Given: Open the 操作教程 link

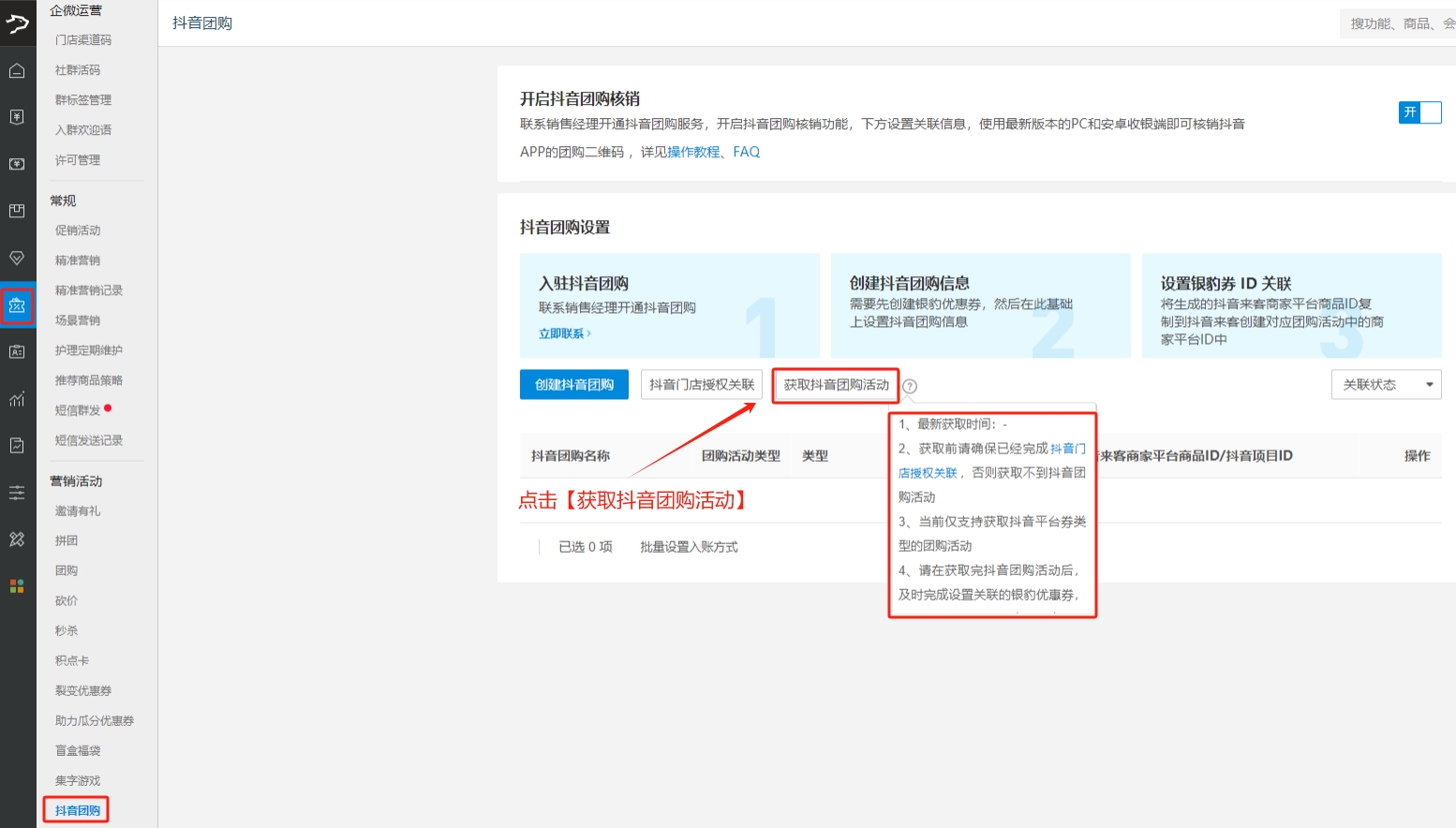Looking at the screenshot, I should click(x=693, y=152).
